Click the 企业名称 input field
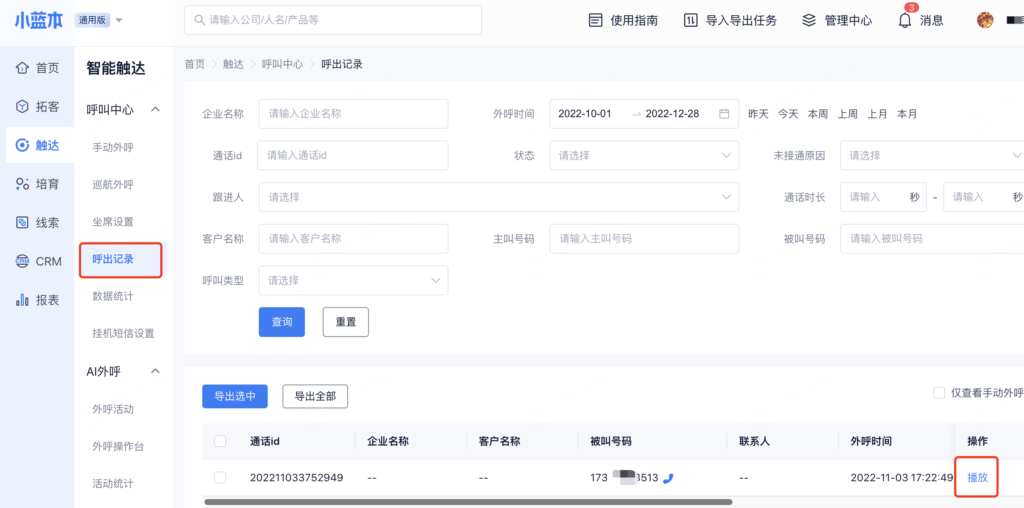The height and width of the screenshot is (508, 1024). coord(352,114)
